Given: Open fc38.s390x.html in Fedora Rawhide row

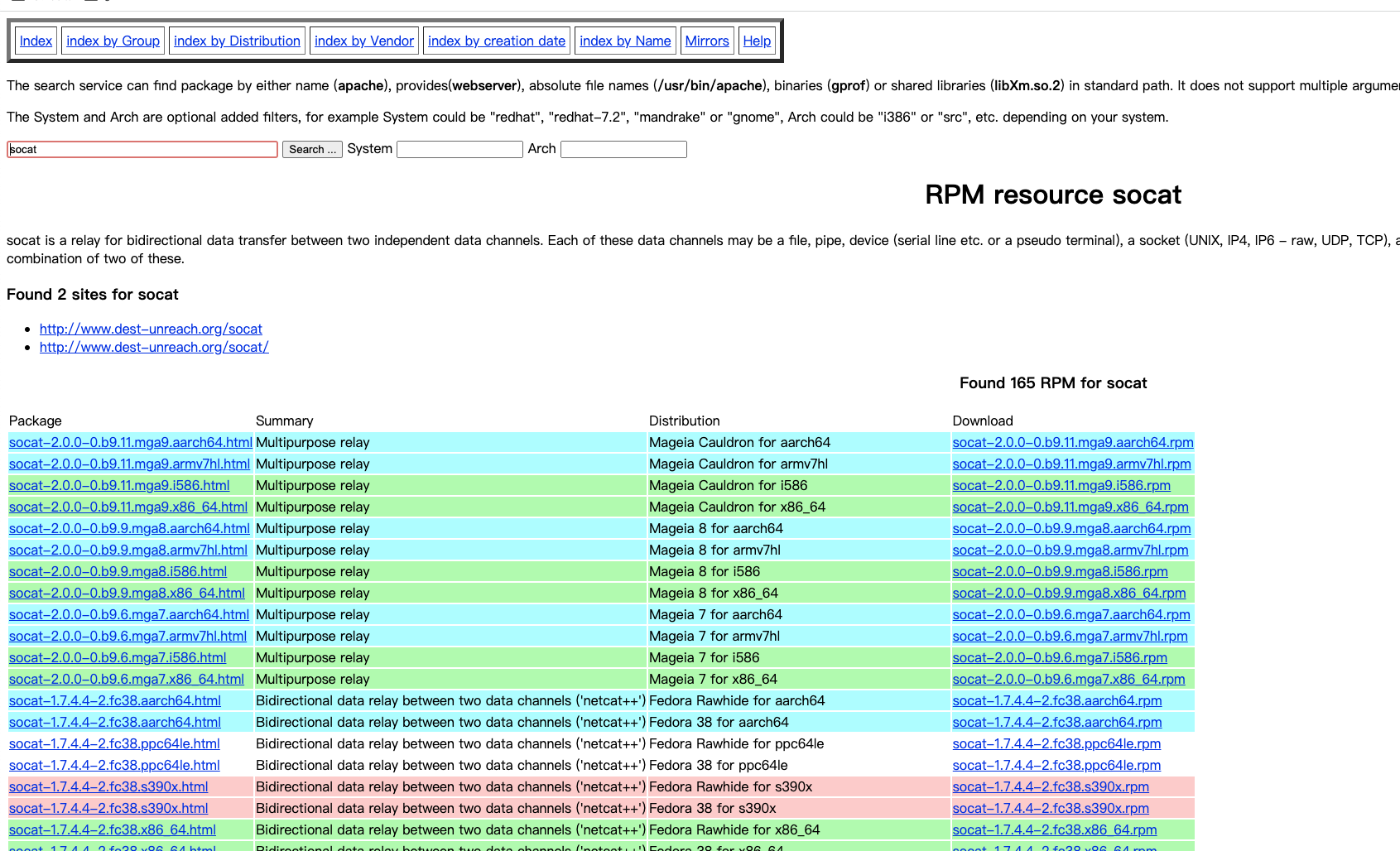Looking at the screenshot, I should (108, 786).
